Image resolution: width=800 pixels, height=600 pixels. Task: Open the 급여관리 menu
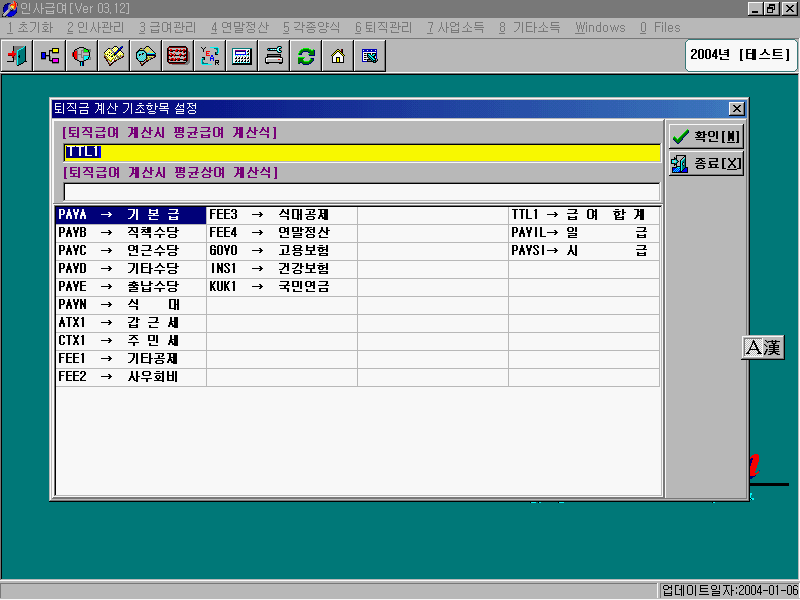[x=167, y=27]
